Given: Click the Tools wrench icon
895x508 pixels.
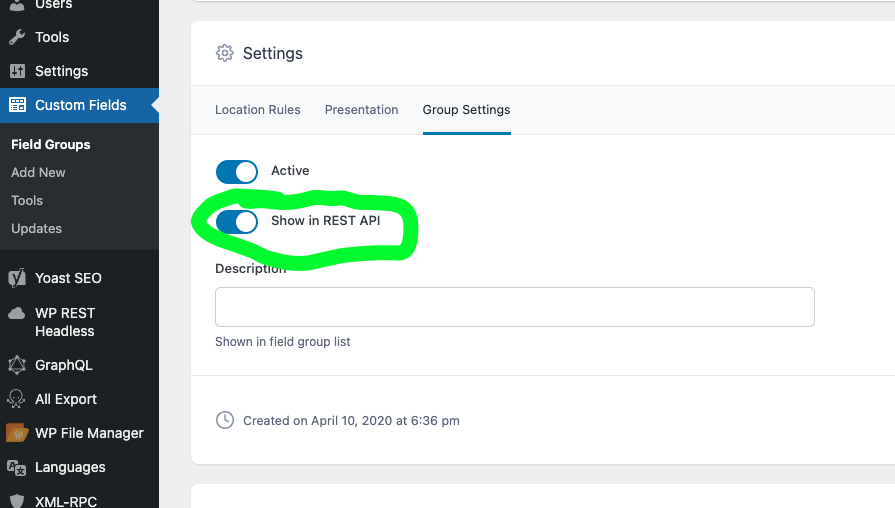Looking at the screenshot, I should (17, 37).
